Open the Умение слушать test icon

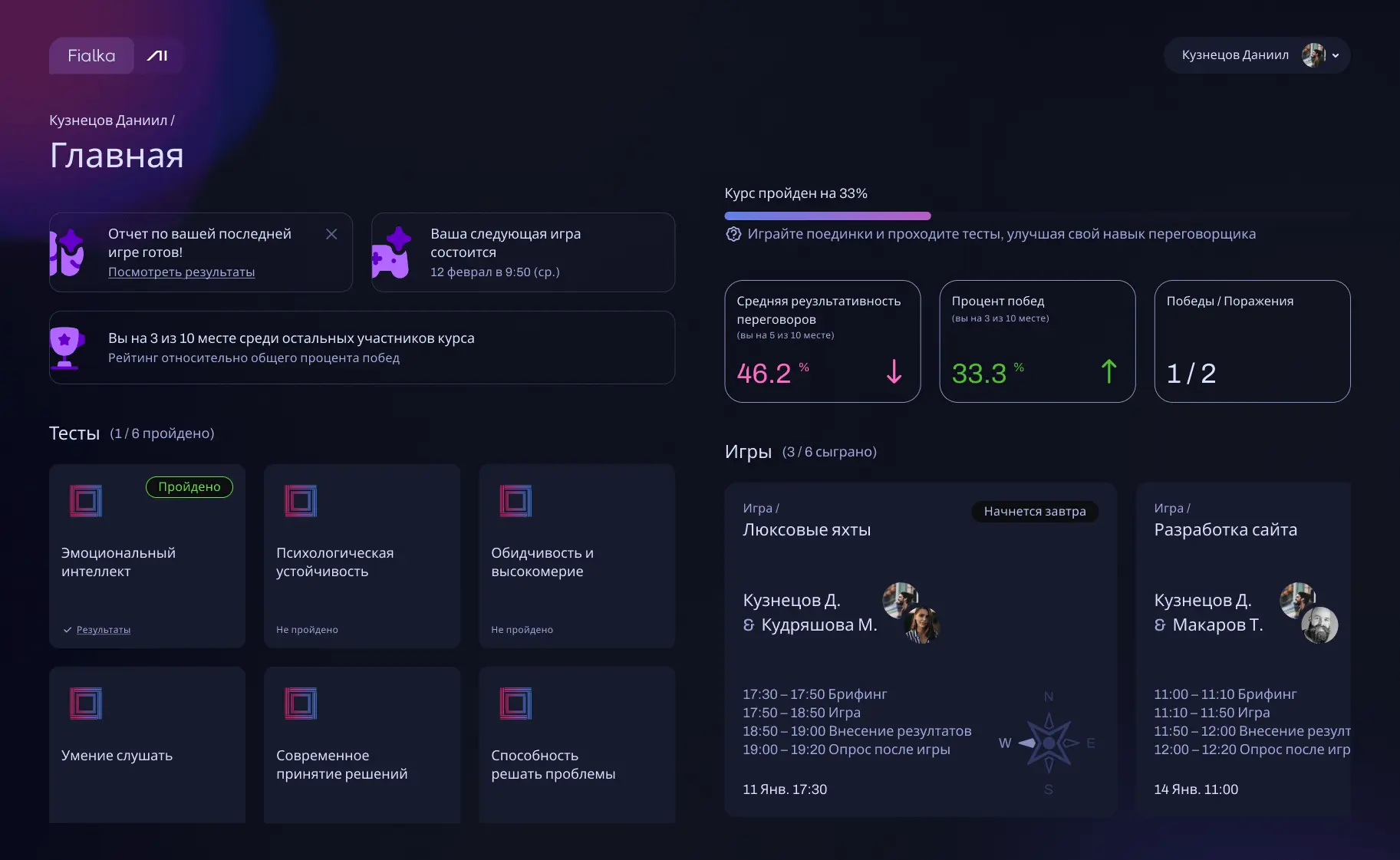coord(86,703)
